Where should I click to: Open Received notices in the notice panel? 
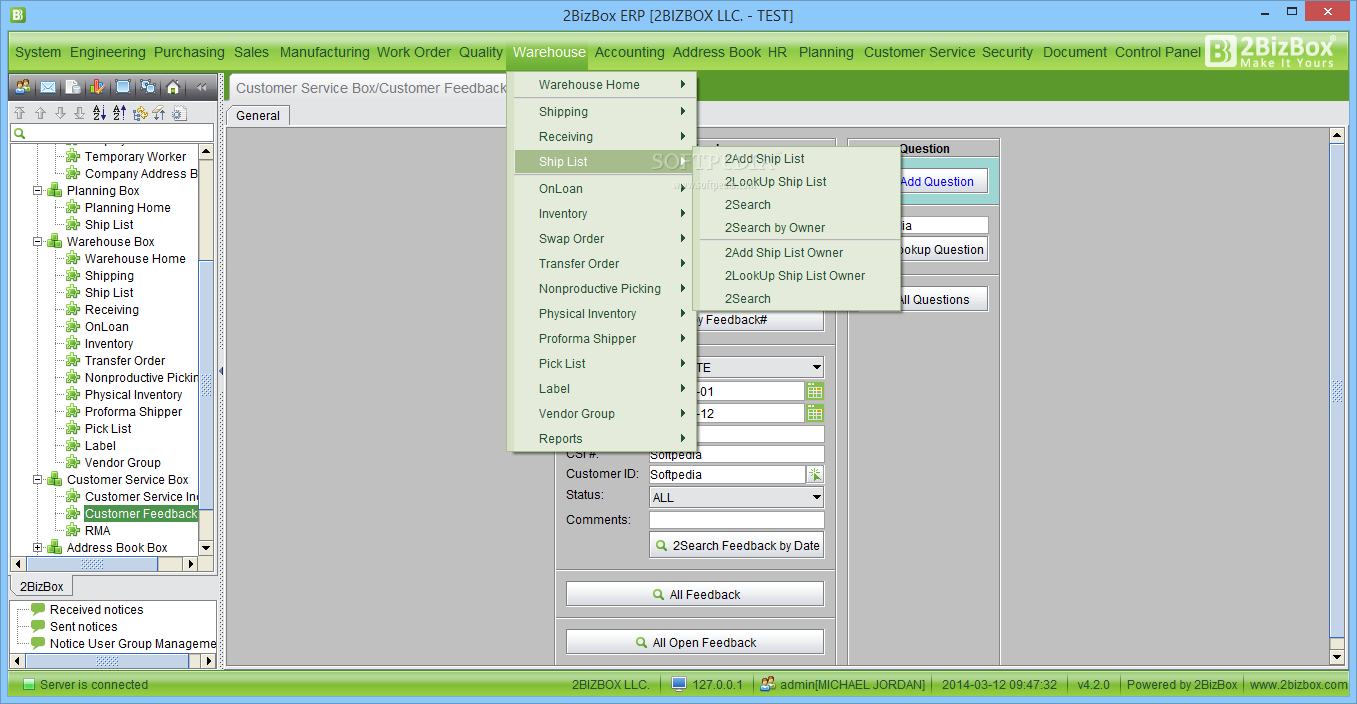(96, 609)
